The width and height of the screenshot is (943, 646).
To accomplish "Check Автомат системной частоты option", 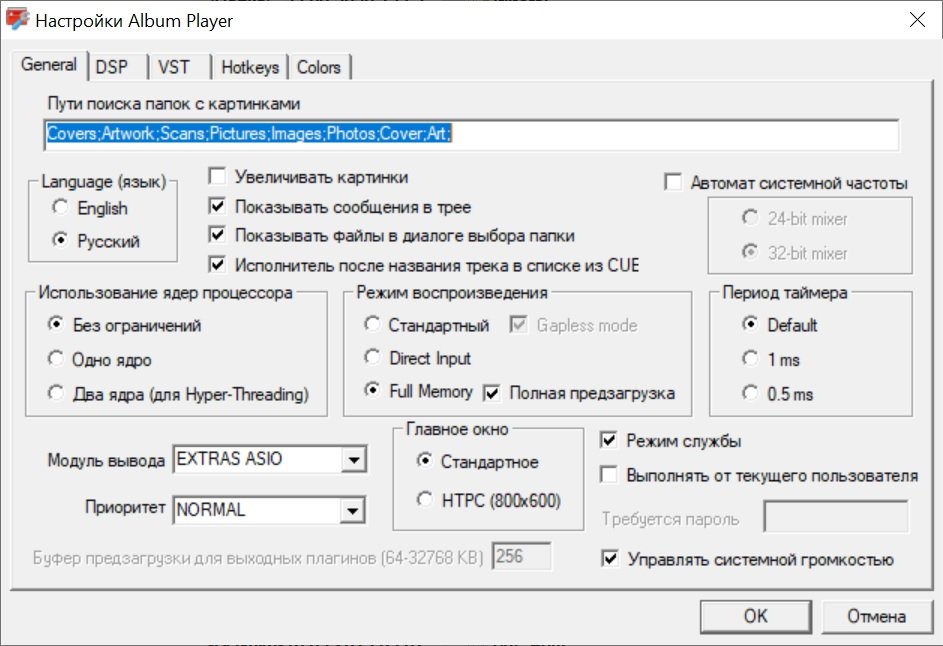I will pos(673,183).
